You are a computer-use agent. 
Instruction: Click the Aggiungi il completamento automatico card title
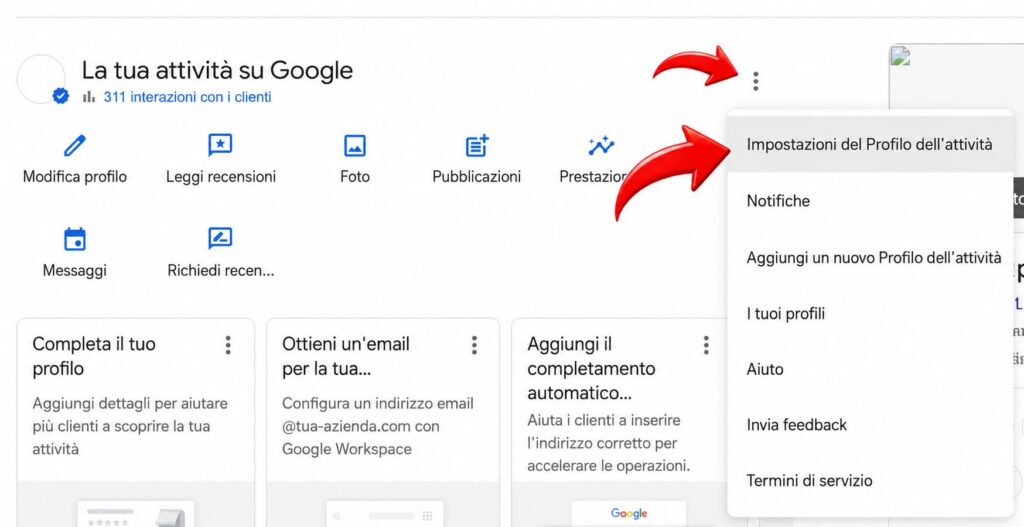coord(591,368)
